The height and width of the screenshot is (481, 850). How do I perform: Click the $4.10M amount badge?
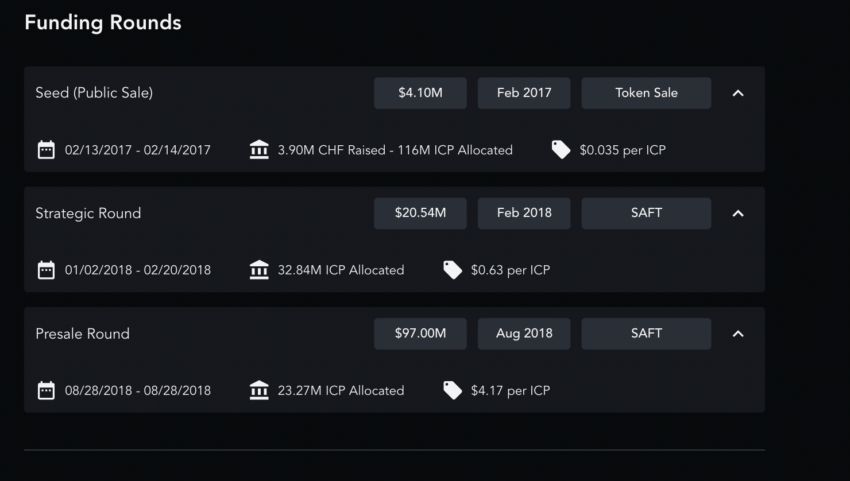click(420, 93)
